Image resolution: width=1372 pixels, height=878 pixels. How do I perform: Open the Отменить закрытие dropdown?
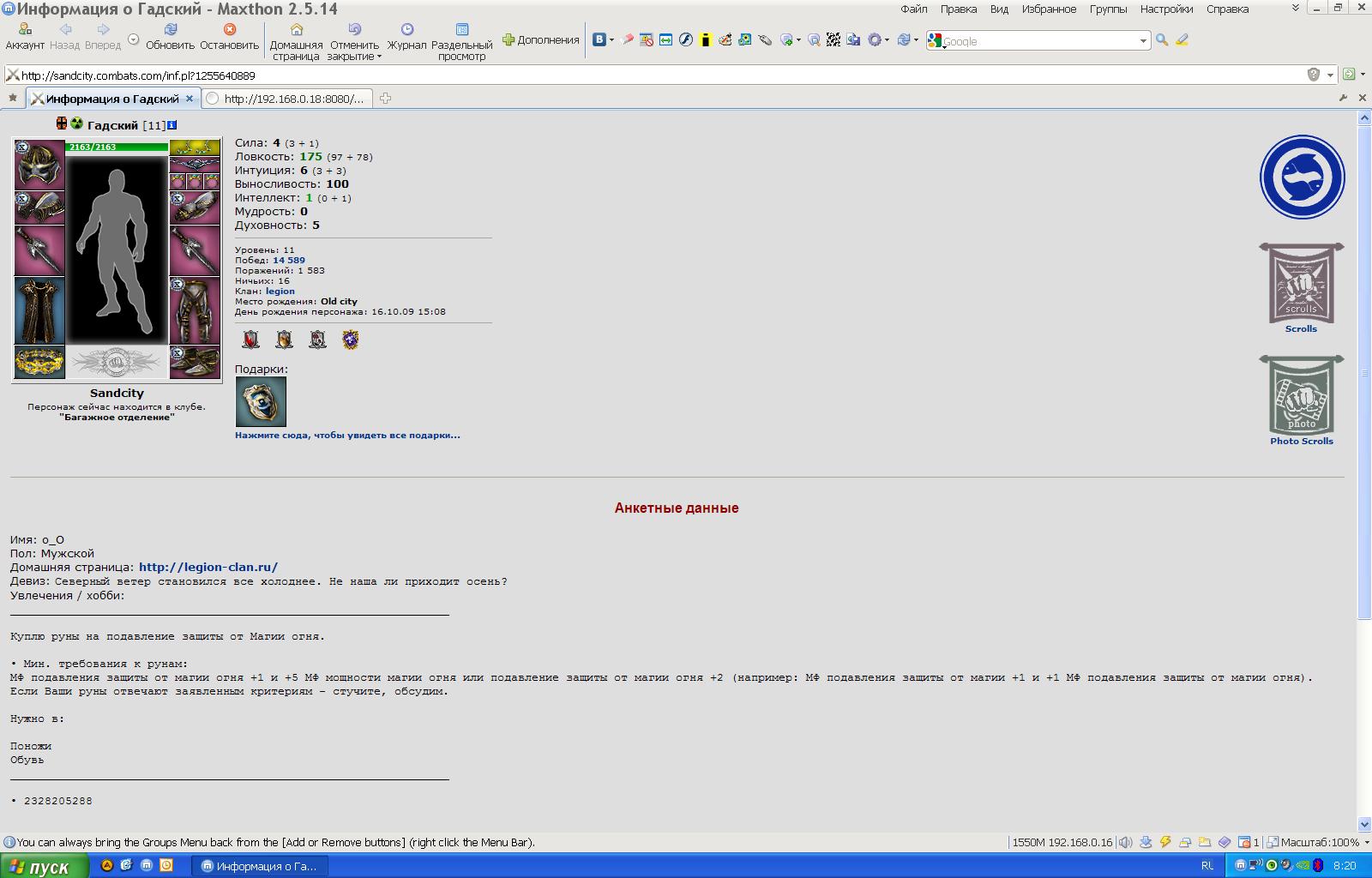(379, 57)
